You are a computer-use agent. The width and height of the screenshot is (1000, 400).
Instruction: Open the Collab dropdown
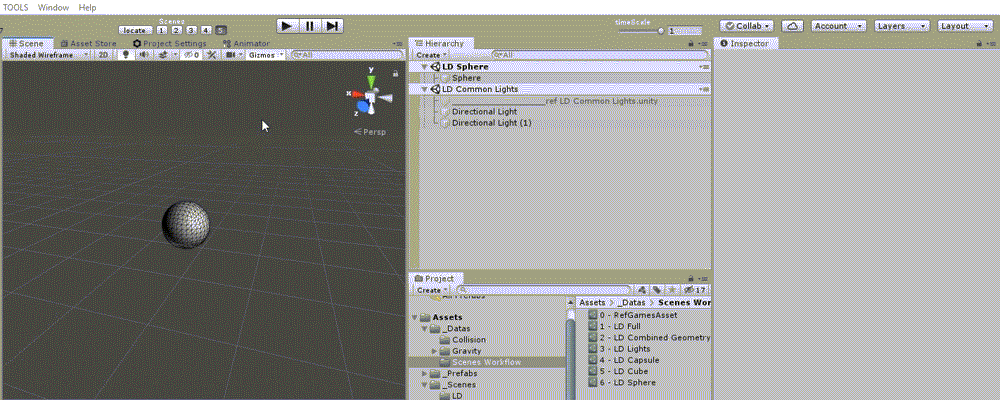[747, 26]
